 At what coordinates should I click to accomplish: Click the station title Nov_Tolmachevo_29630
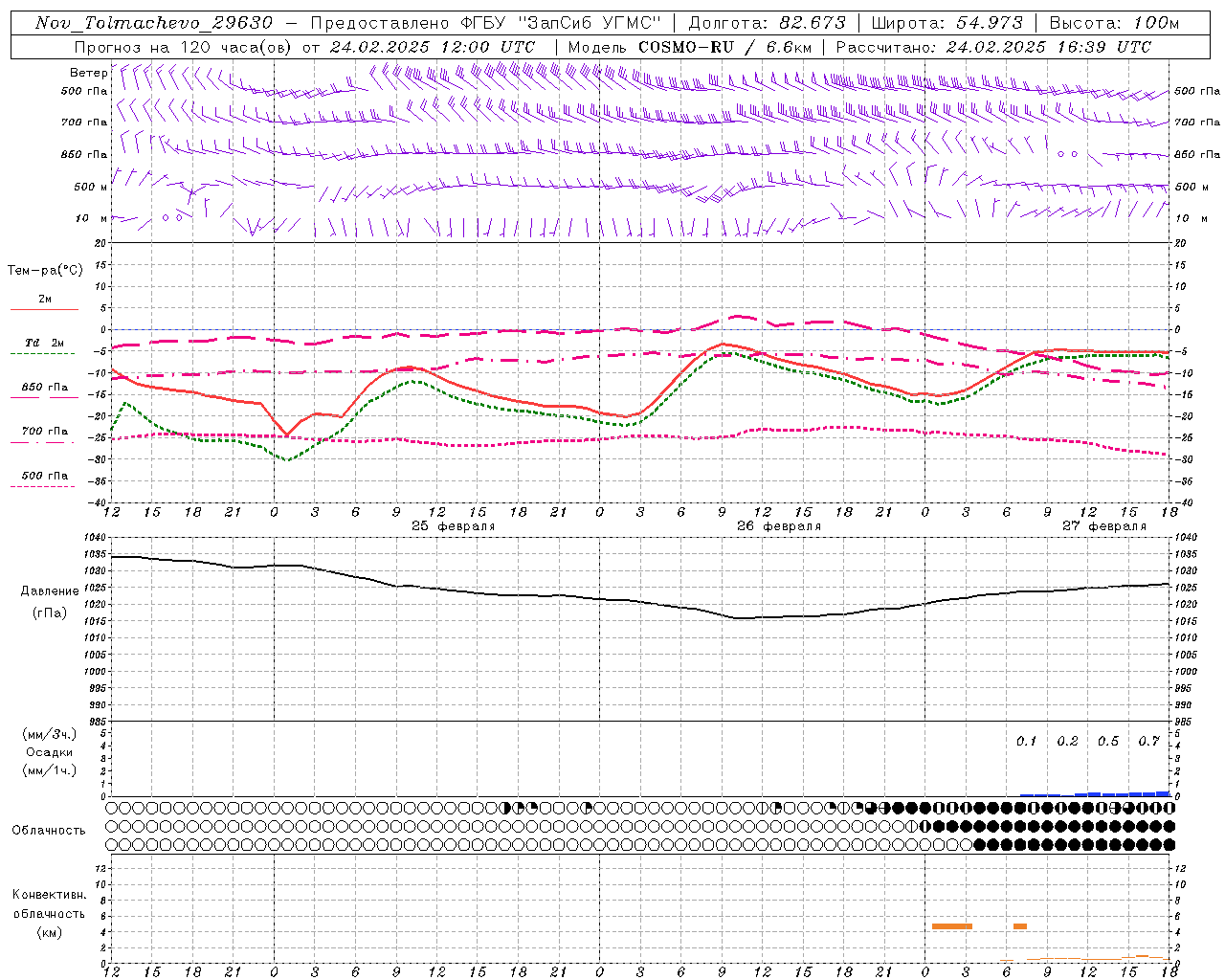click(153, 23)
